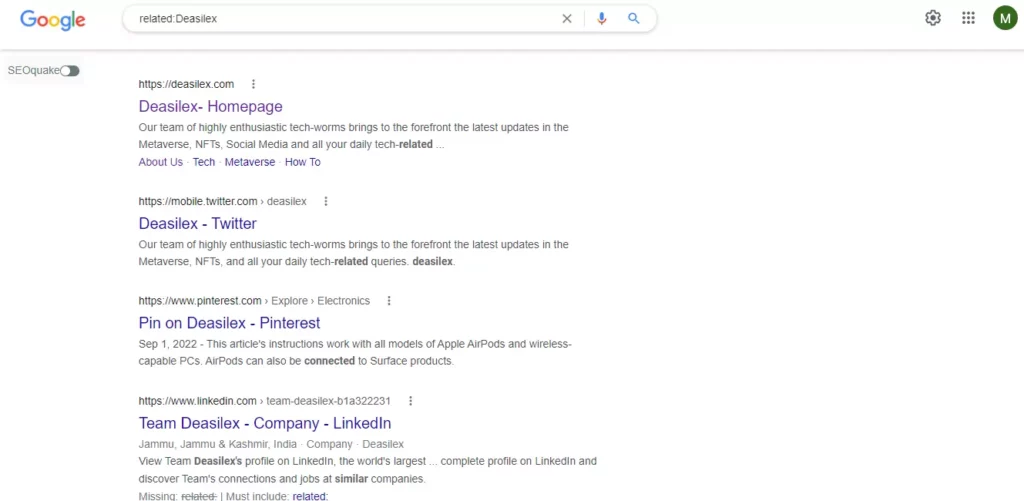Click the 'related:' must include link

pyautogui.click(x=310, y=496)
